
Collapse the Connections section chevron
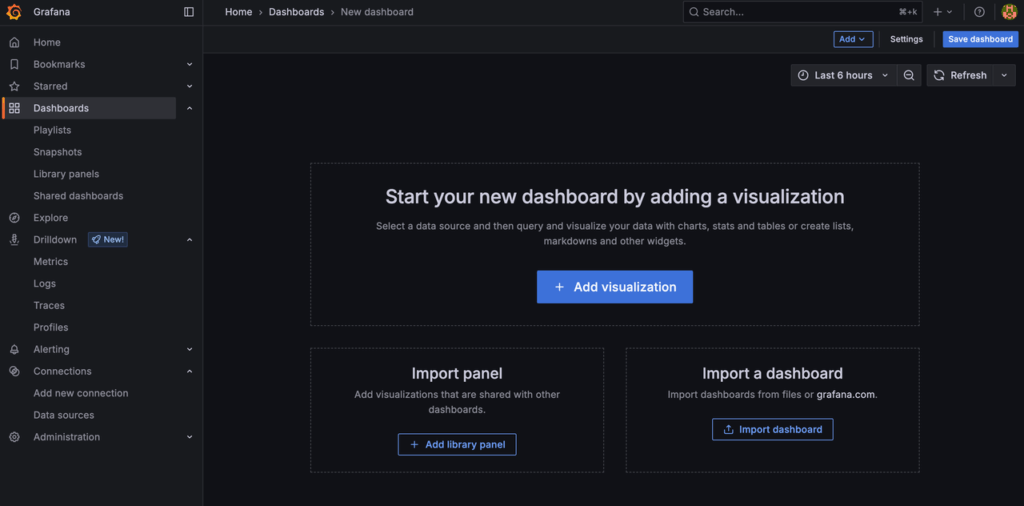(189, 372)
